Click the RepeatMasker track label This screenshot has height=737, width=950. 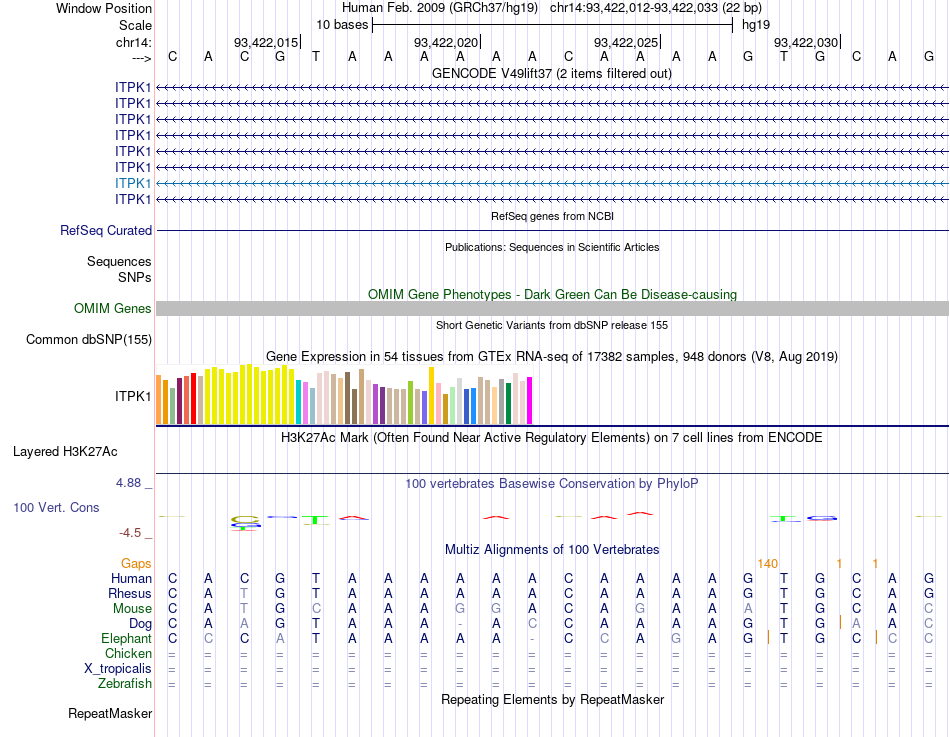(110, 713)
